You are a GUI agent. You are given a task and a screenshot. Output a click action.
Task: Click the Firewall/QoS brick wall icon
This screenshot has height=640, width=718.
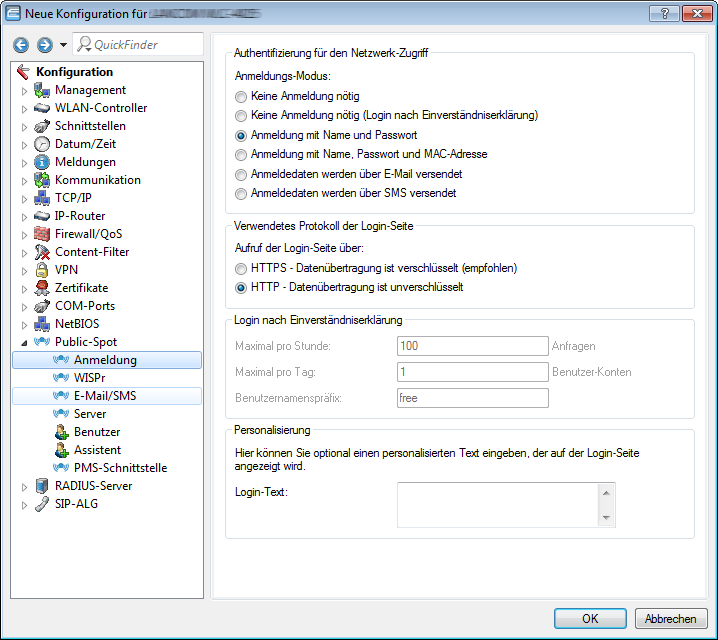click(x=42, y=234)
